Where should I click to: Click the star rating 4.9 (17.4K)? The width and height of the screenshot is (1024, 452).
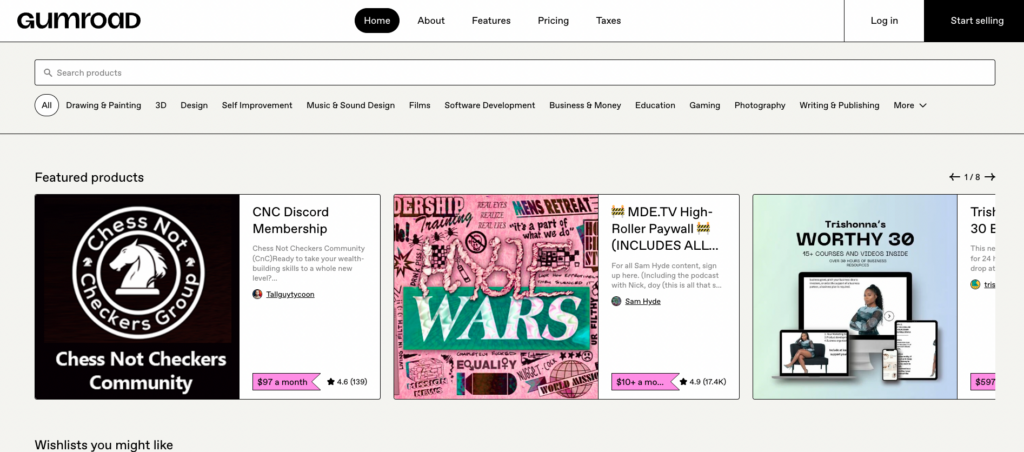tap(702, 381)
